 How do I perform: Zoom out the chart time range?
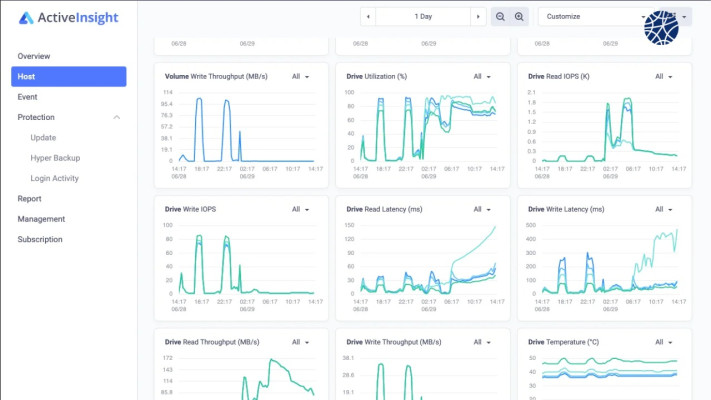click(x=500, y=17)
